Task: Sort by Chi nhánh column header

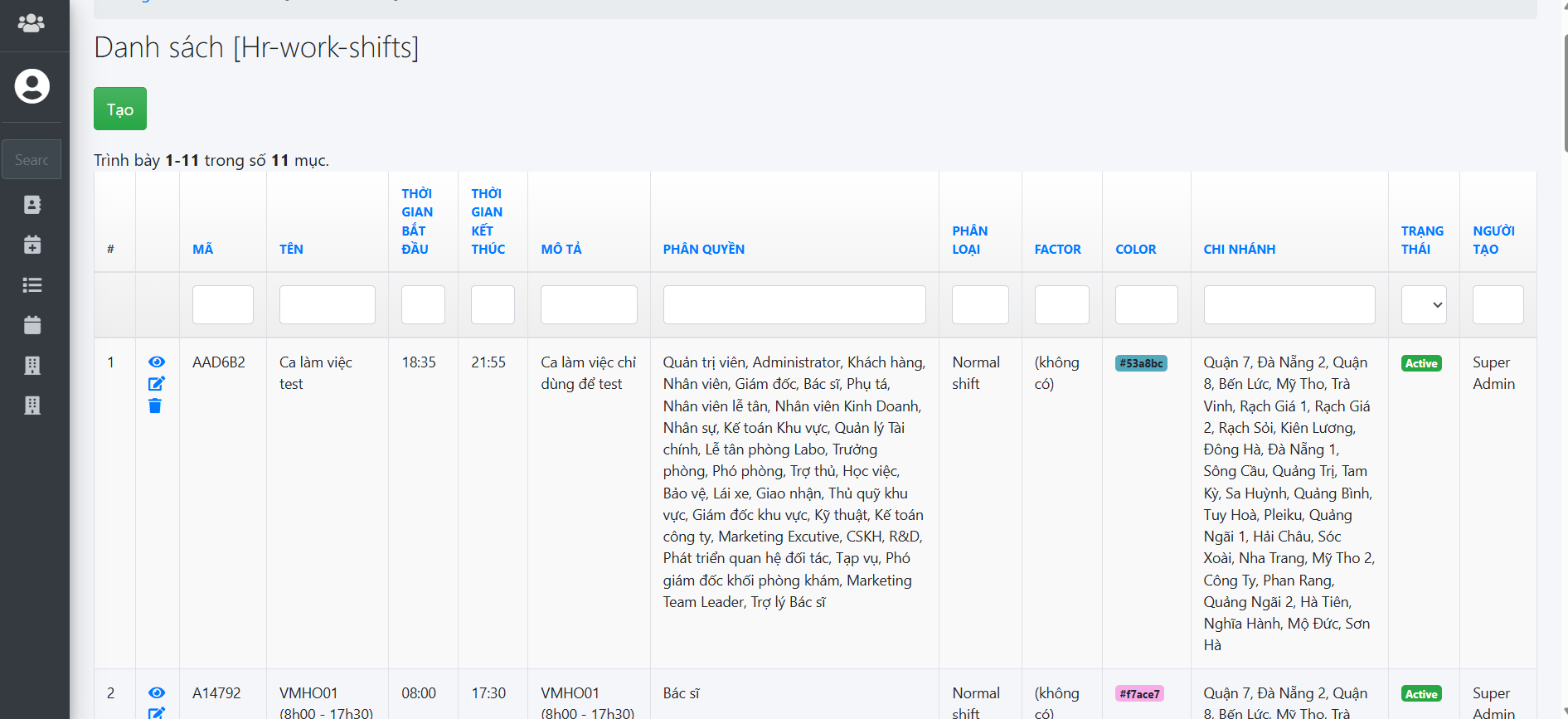Action: click(1239, 249)
